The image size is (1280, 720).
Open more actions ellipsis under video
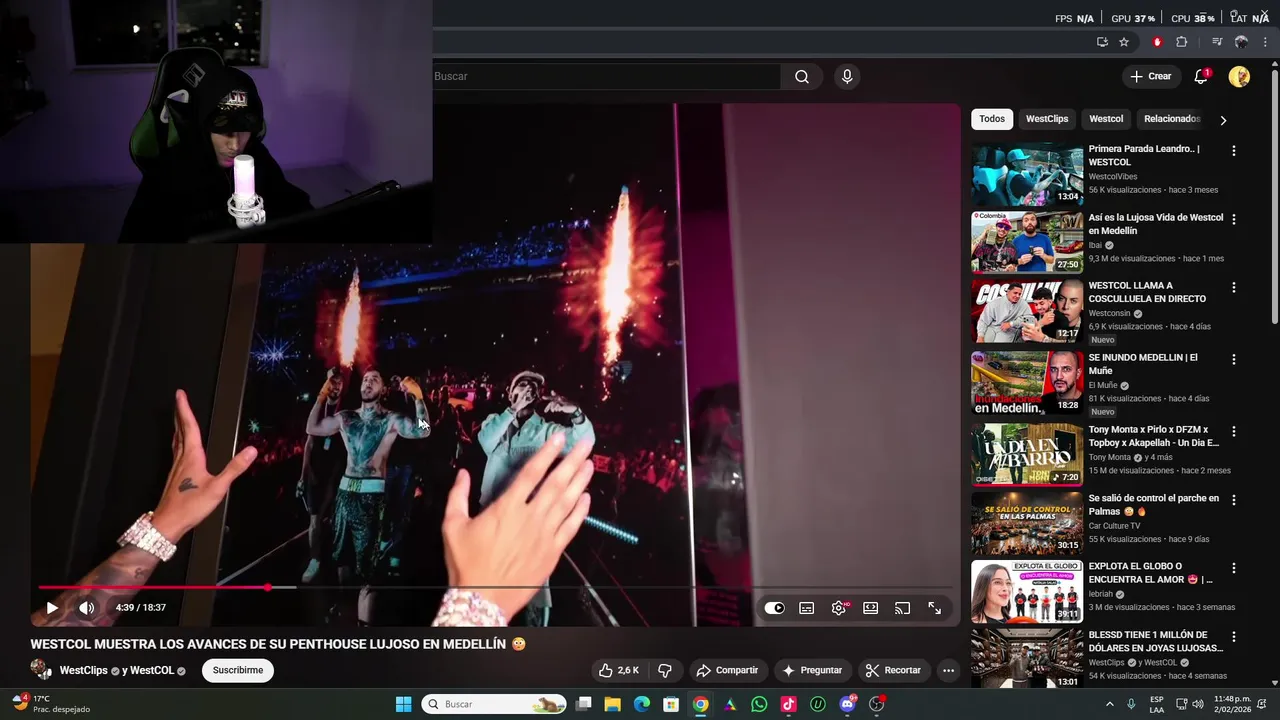click(x=948, y=670)
